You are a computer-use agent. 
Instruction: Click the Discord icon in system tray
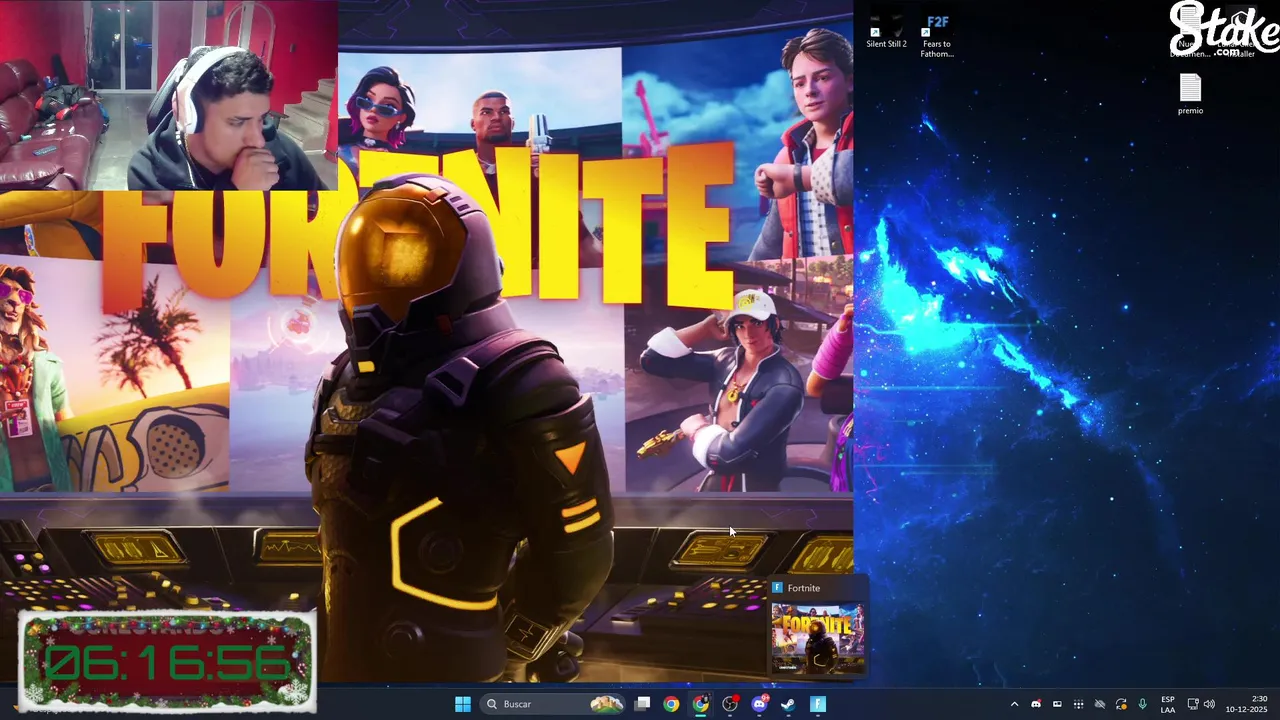pyautogui.click(x=1036, y=704)
